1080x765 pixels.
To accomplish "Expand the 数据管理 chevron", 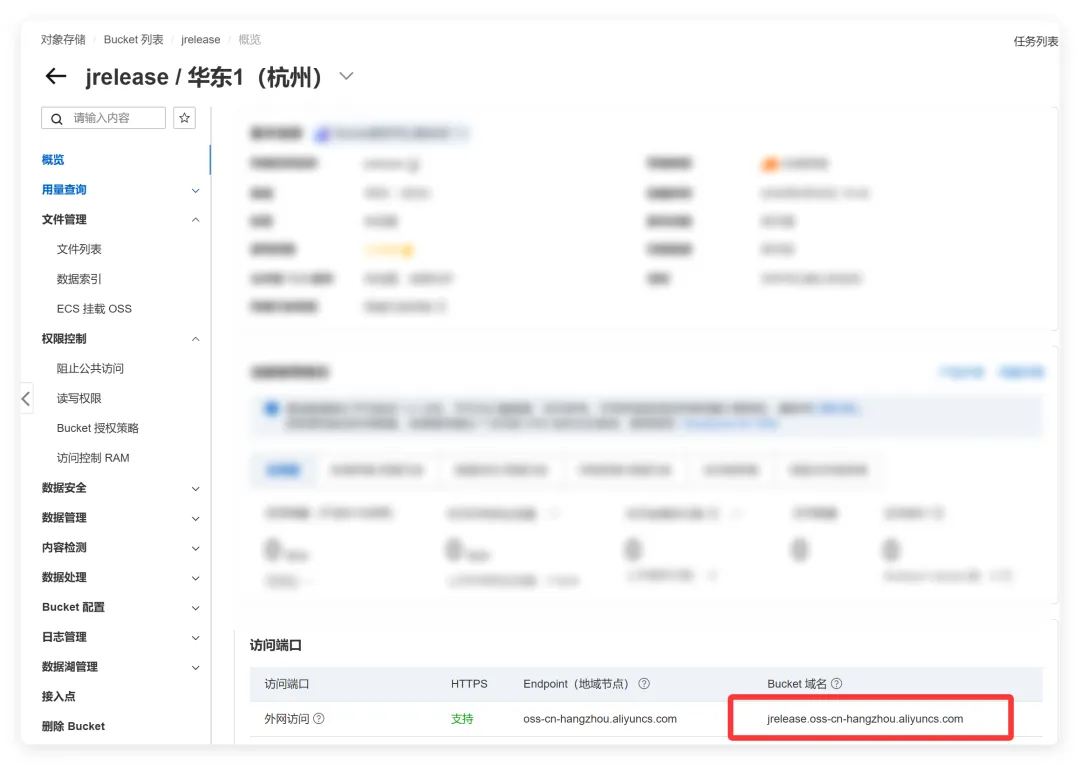I will click(196, 518).
